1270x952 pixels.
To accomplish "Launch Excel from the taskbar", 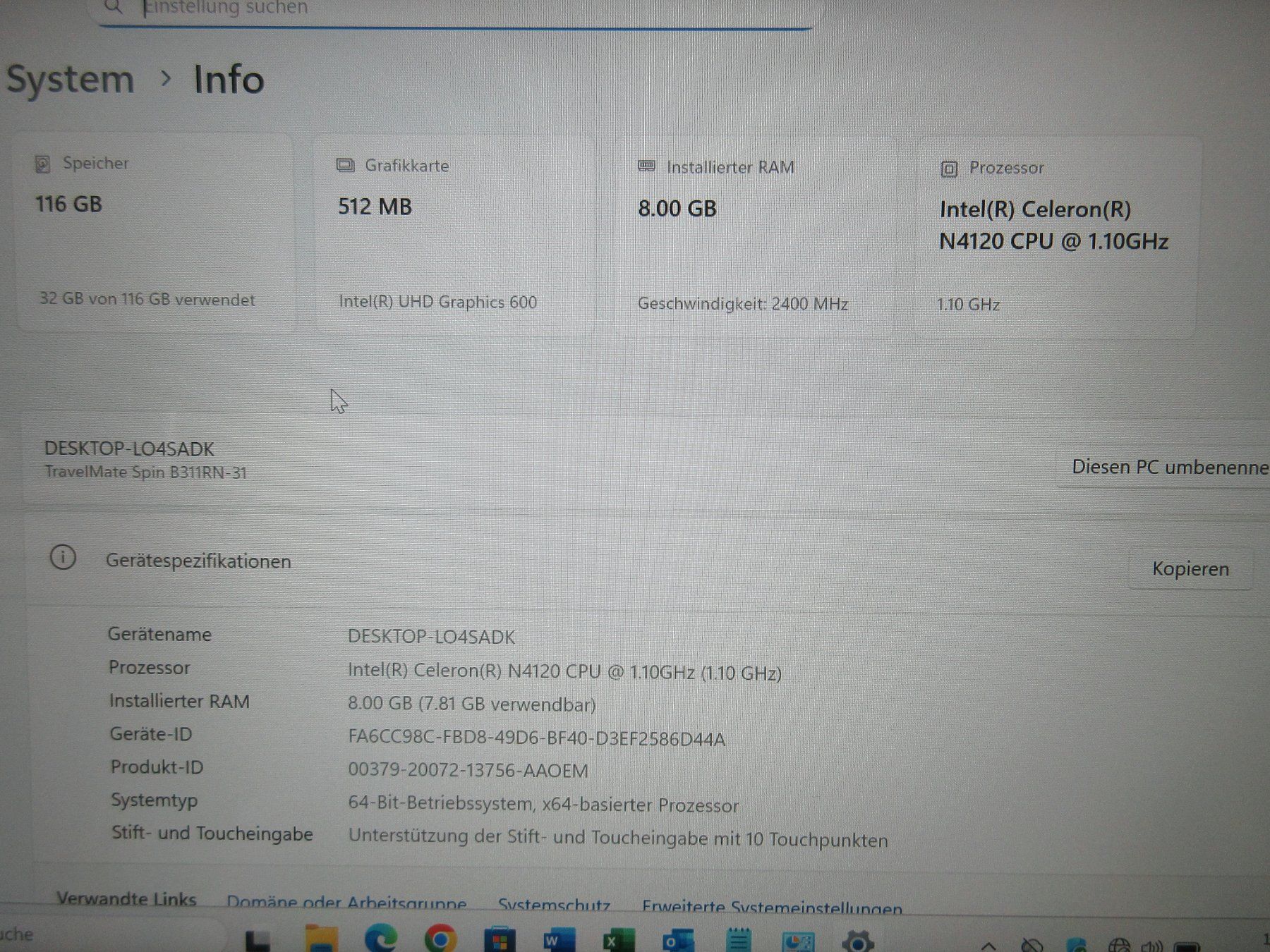I will pos(619,941).
